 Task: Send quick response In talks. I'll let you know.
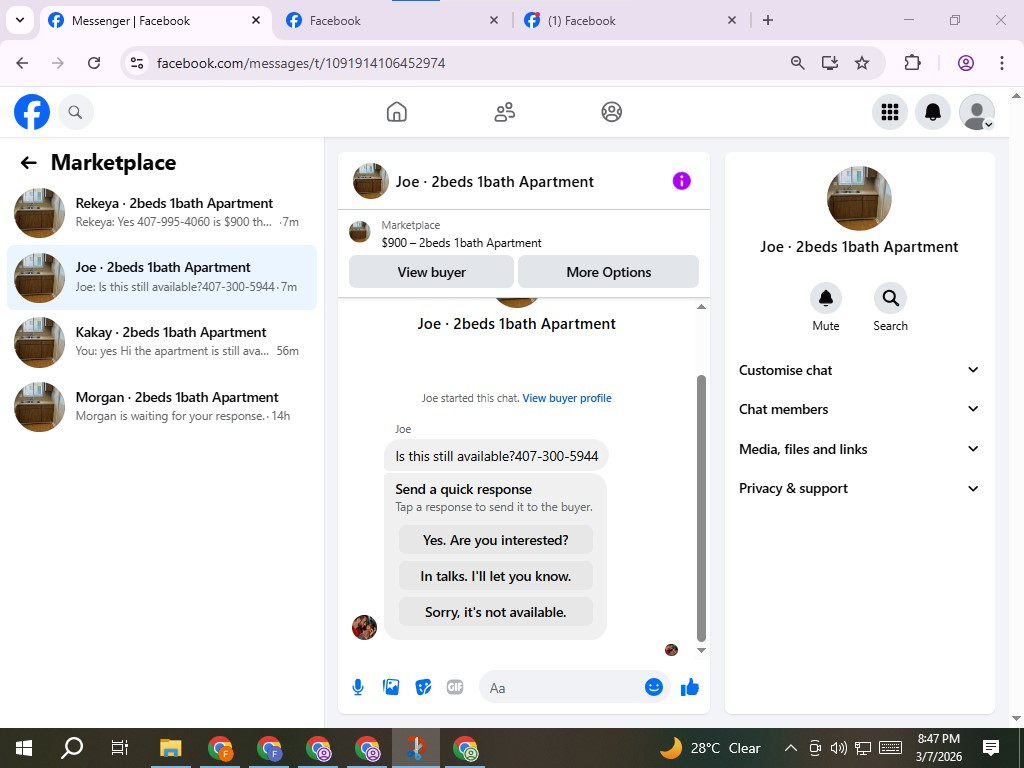[496, 576]
